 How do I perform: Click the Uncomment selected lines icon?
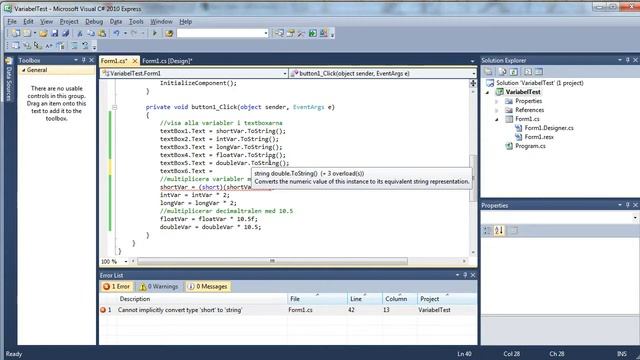coord(85,46)
